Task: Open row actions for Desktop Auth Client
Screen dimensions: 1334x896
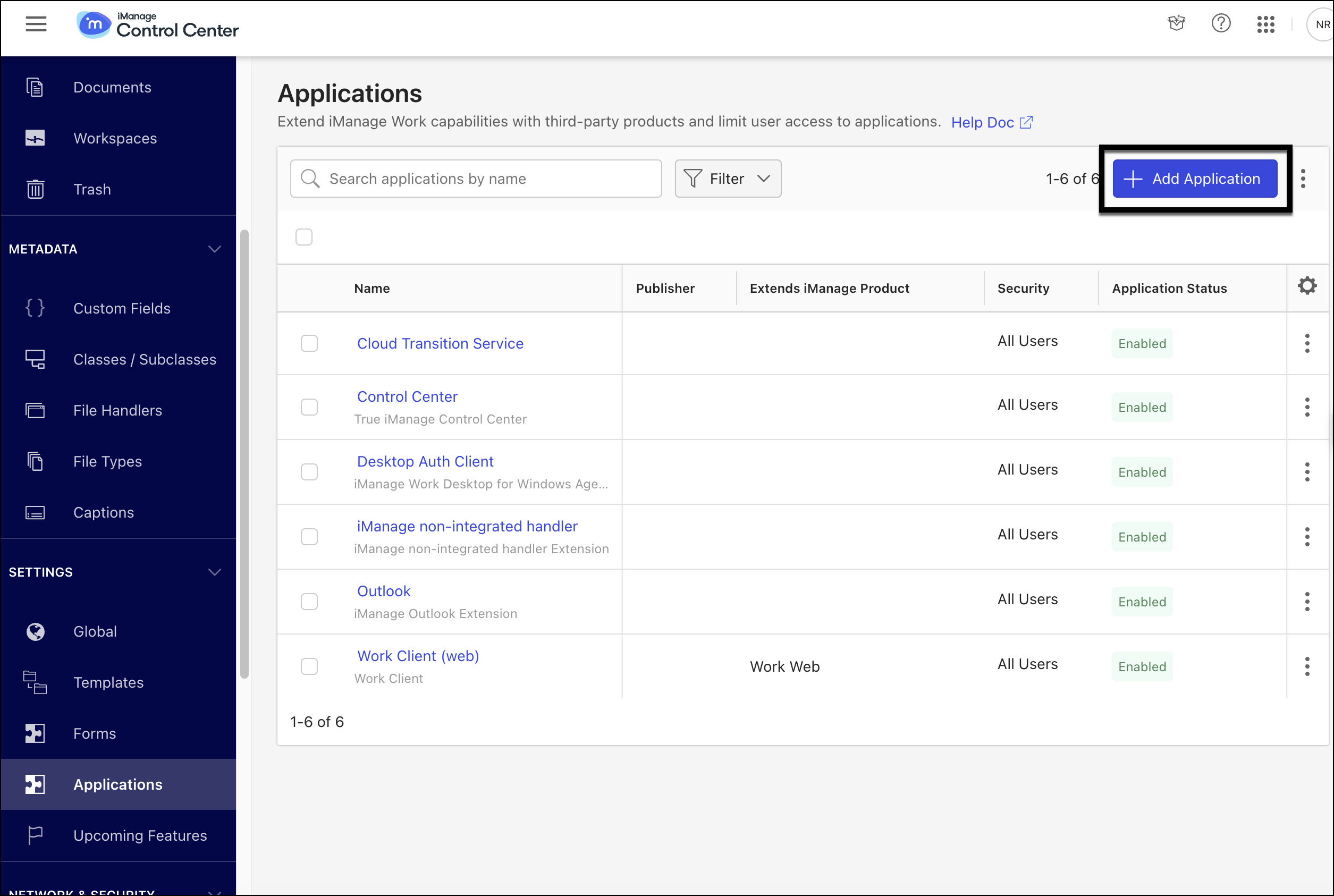Action: click(x=1306, y=472)
